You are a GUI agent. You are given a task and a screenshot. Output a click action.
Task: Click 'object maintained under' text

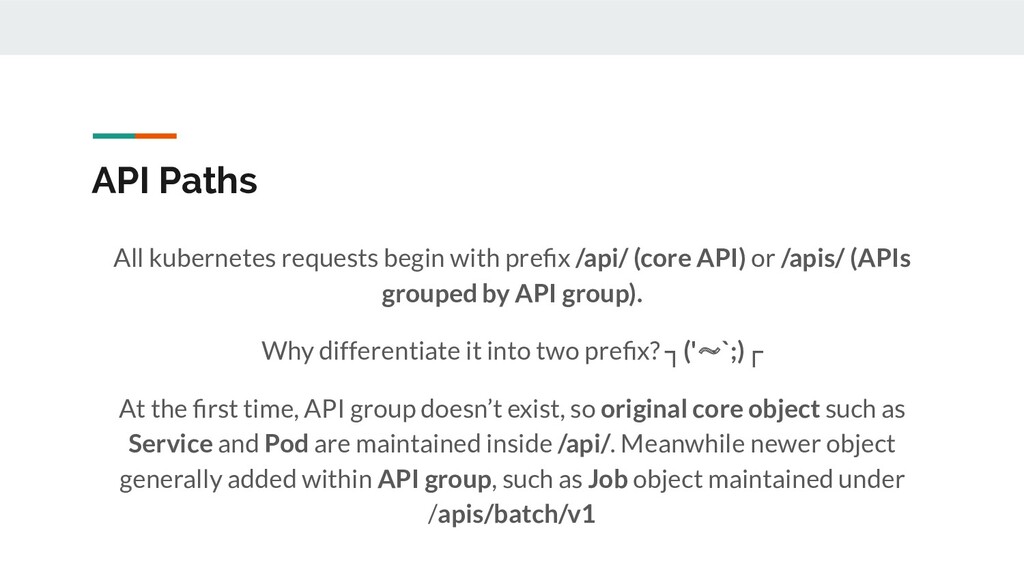[x=769, y=479]
